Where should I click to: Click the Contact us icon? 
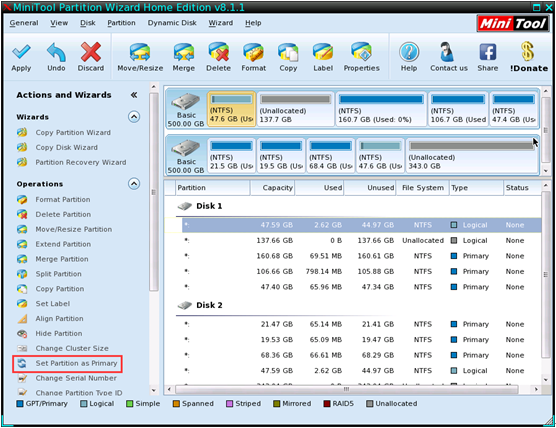[x=447, y=52]
